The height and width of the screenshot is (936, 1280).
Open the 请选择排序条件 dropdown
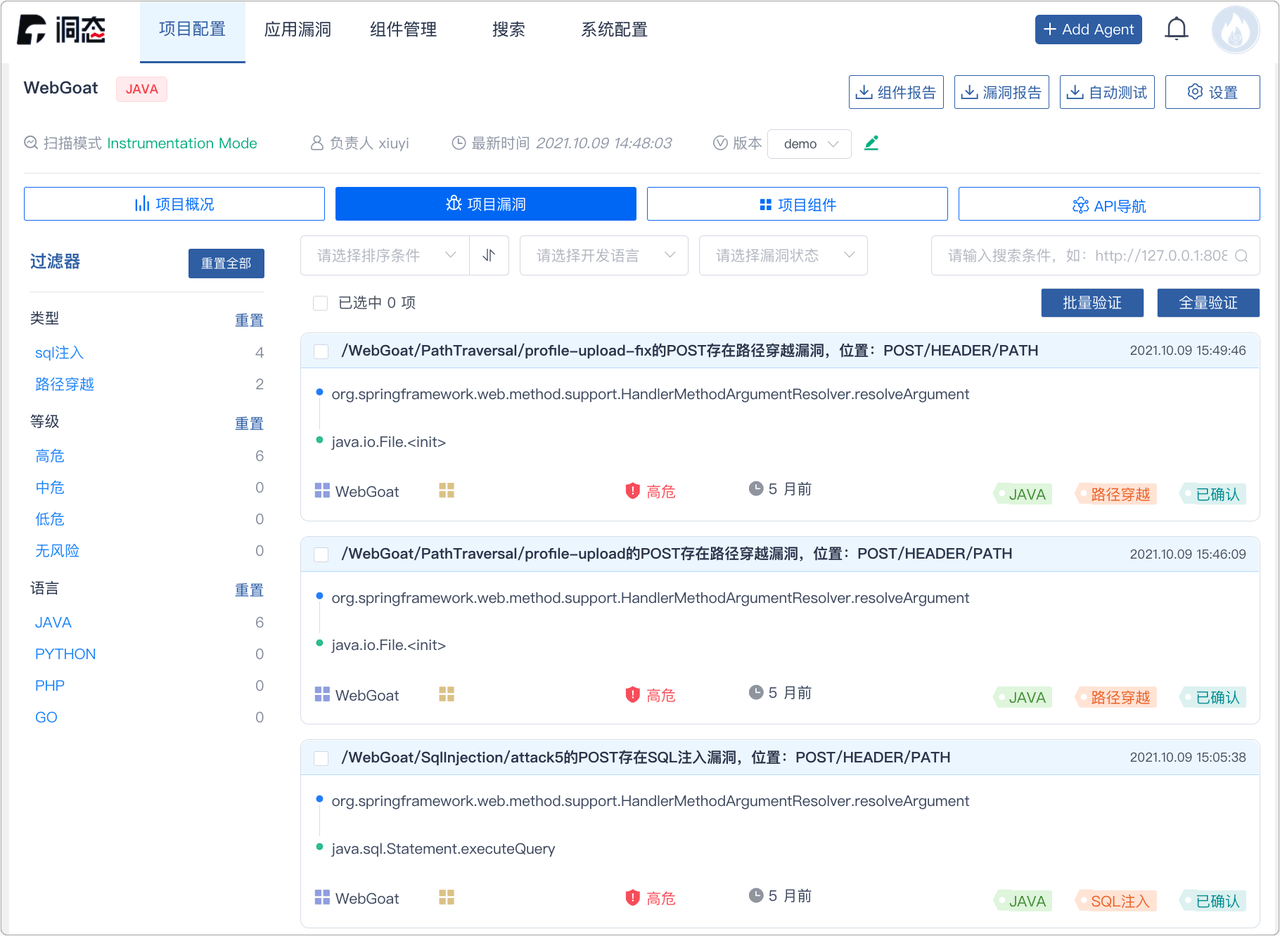(385, 256)
